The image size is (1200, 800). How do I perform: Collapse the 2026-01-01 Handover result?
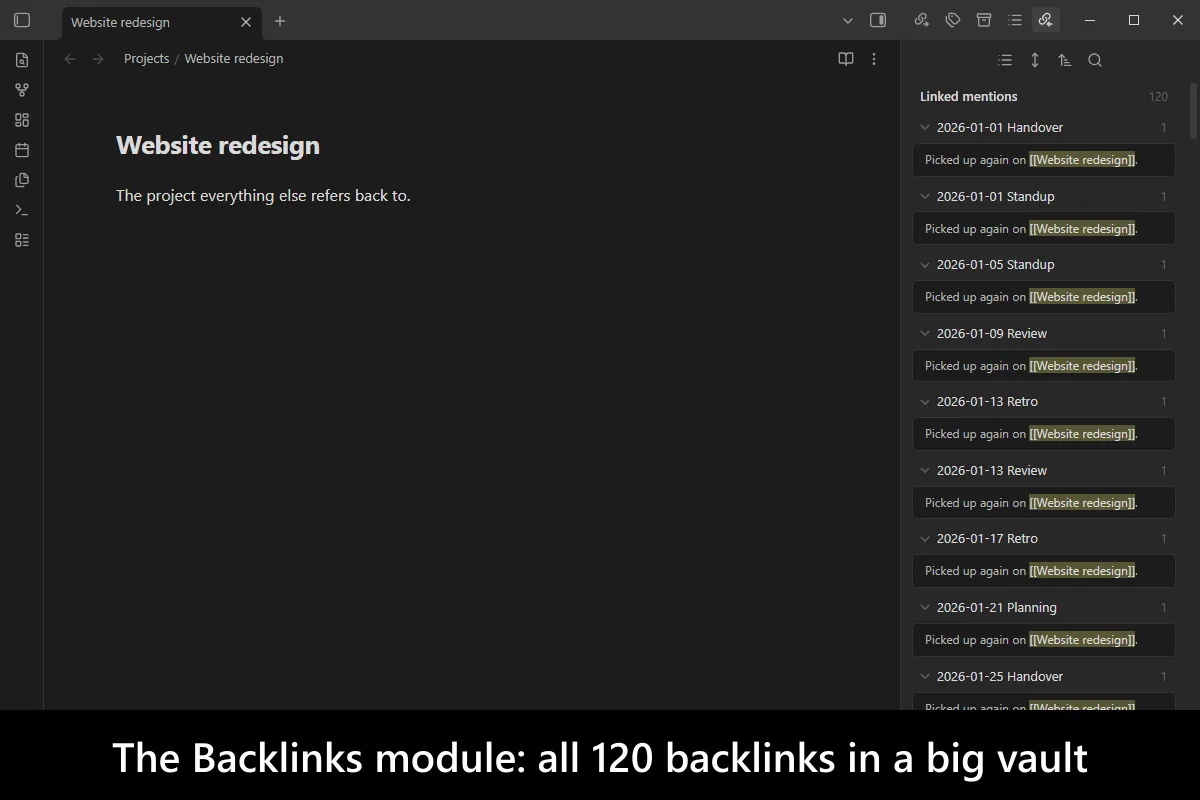[x=925, y=127]
